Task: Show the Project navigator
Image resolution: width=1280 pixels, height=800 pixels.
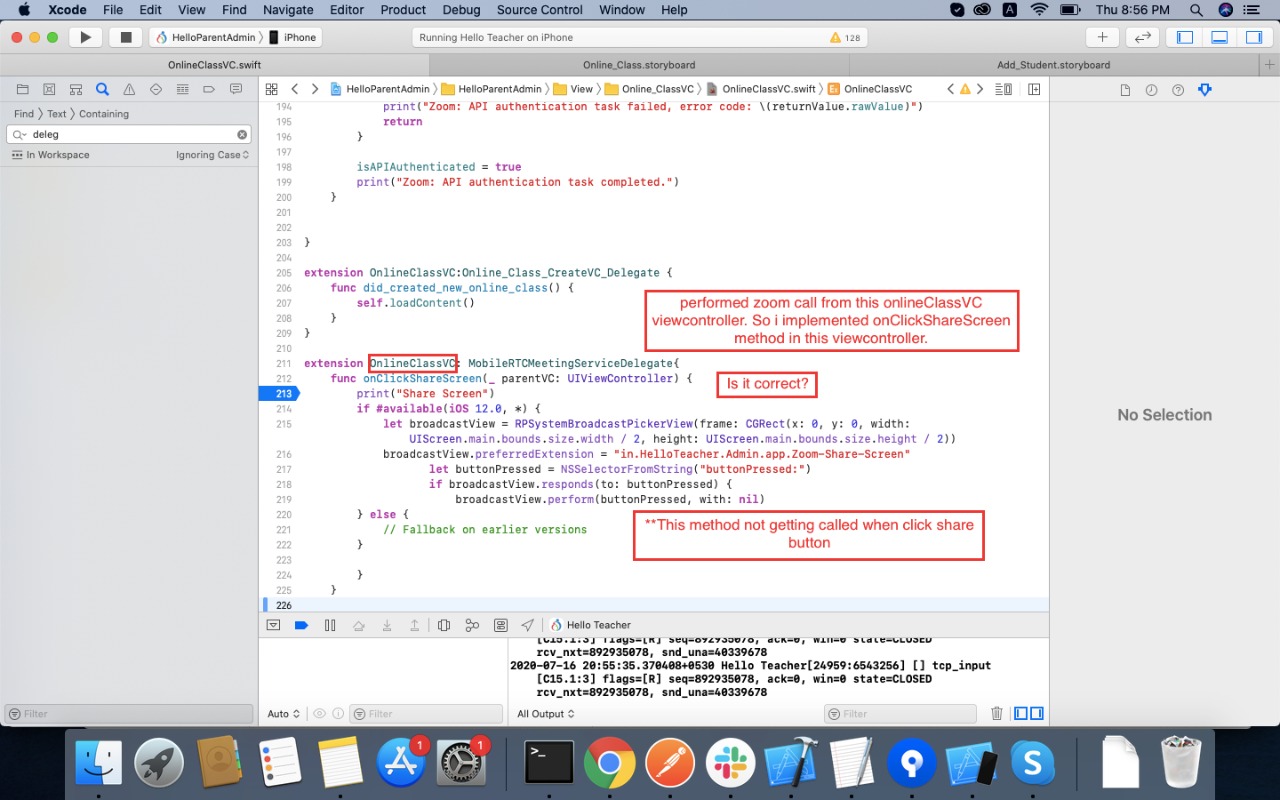Action: (22, 89)
